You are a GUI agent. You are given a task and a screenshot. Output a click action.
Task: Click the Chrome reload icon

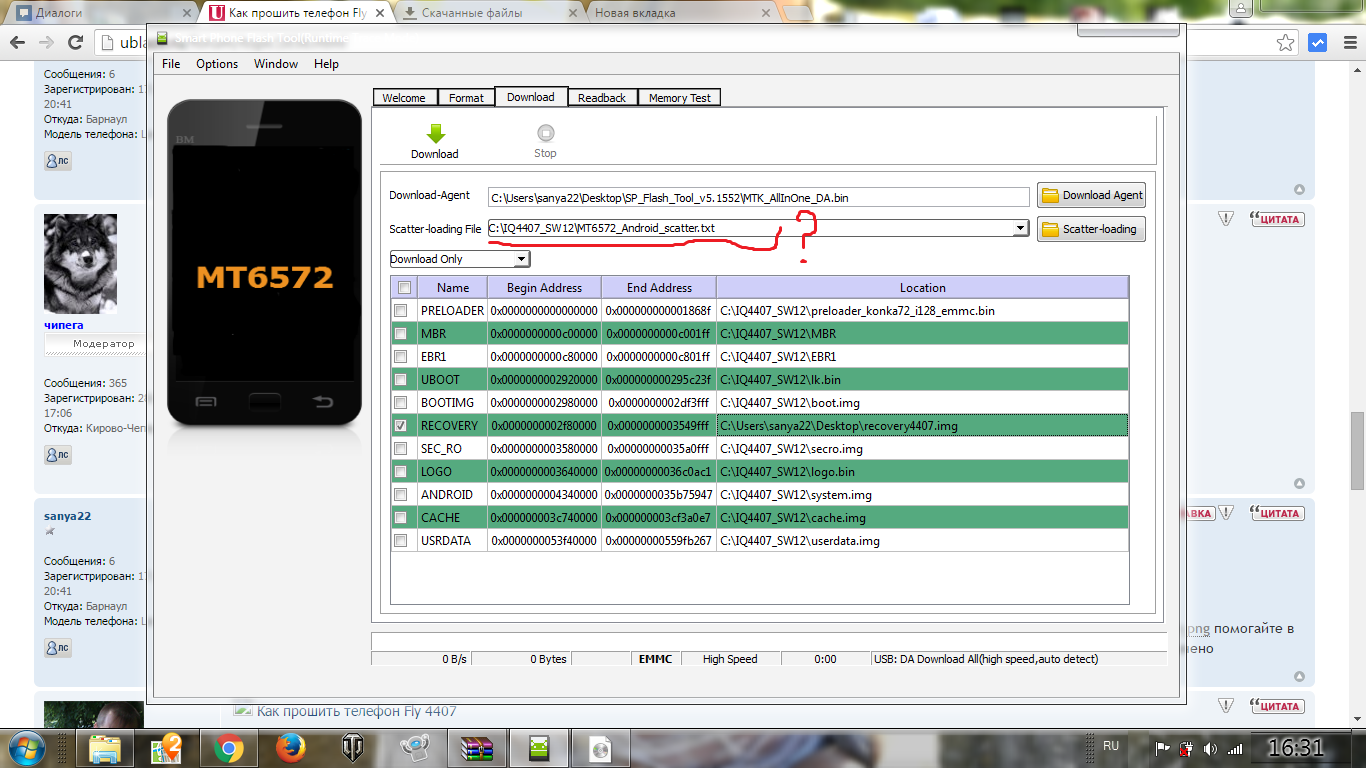(75, 43)
